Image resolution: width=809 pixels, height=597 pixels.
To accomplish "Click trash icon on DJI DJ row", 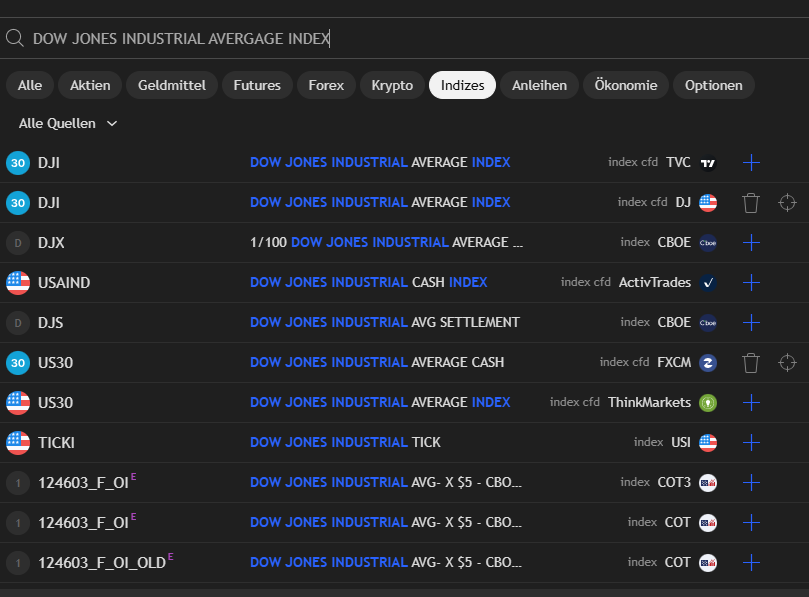I will coord(751,203).
